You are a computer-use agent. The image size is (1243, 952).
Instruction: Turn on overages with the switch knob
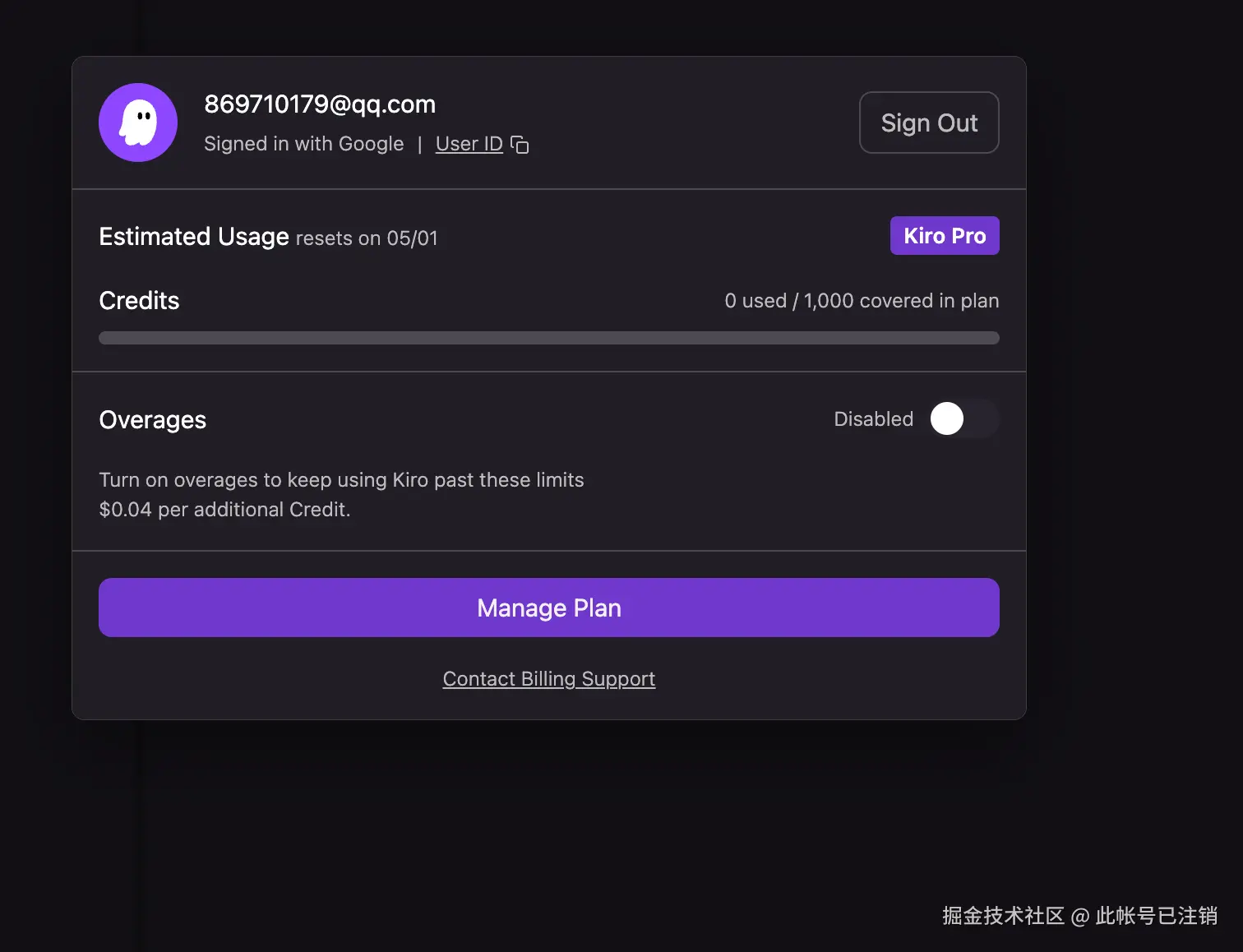click(x=947, y=418)
